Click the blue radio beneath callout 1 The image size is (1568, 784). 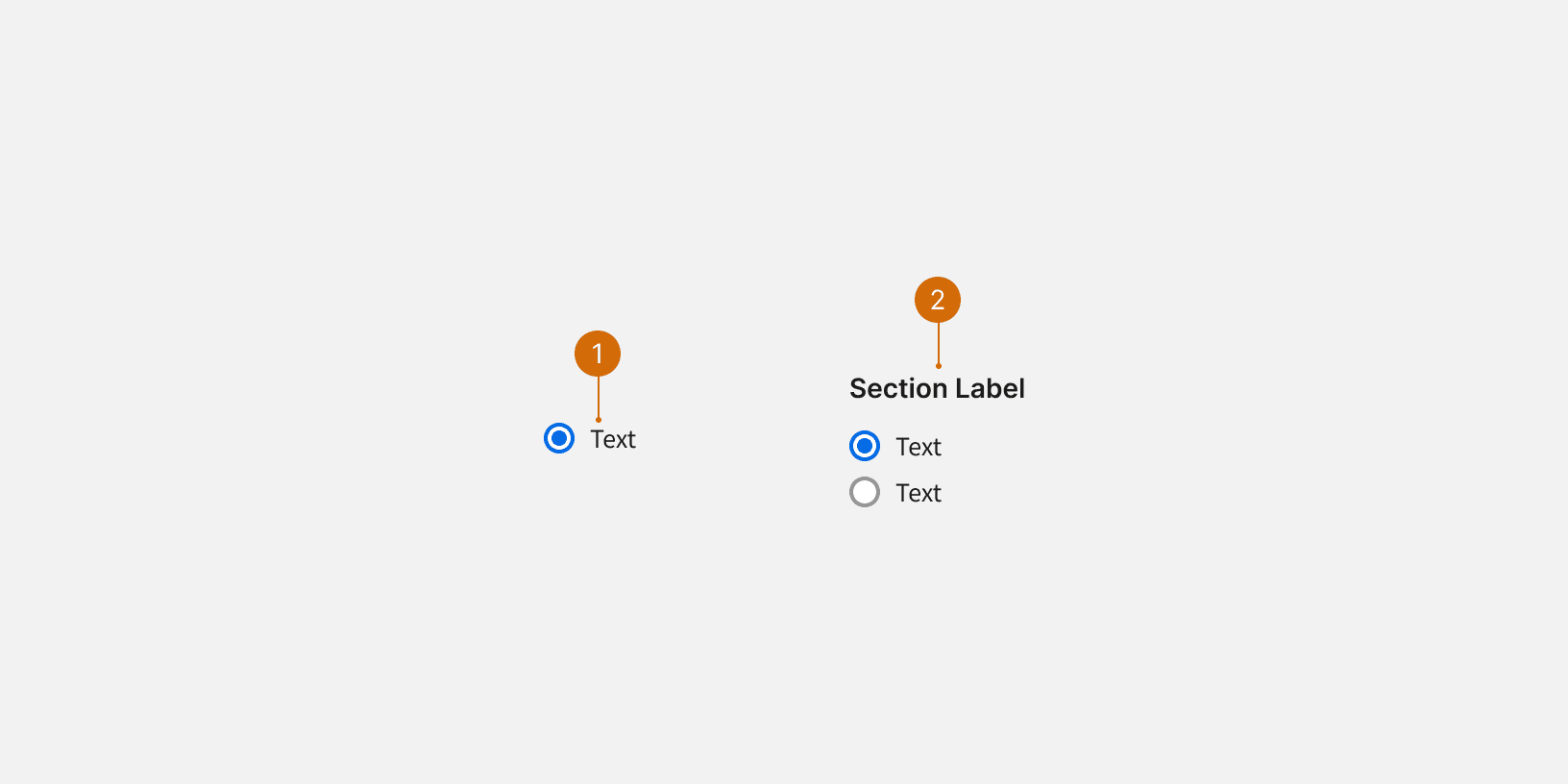click(559, 438)
